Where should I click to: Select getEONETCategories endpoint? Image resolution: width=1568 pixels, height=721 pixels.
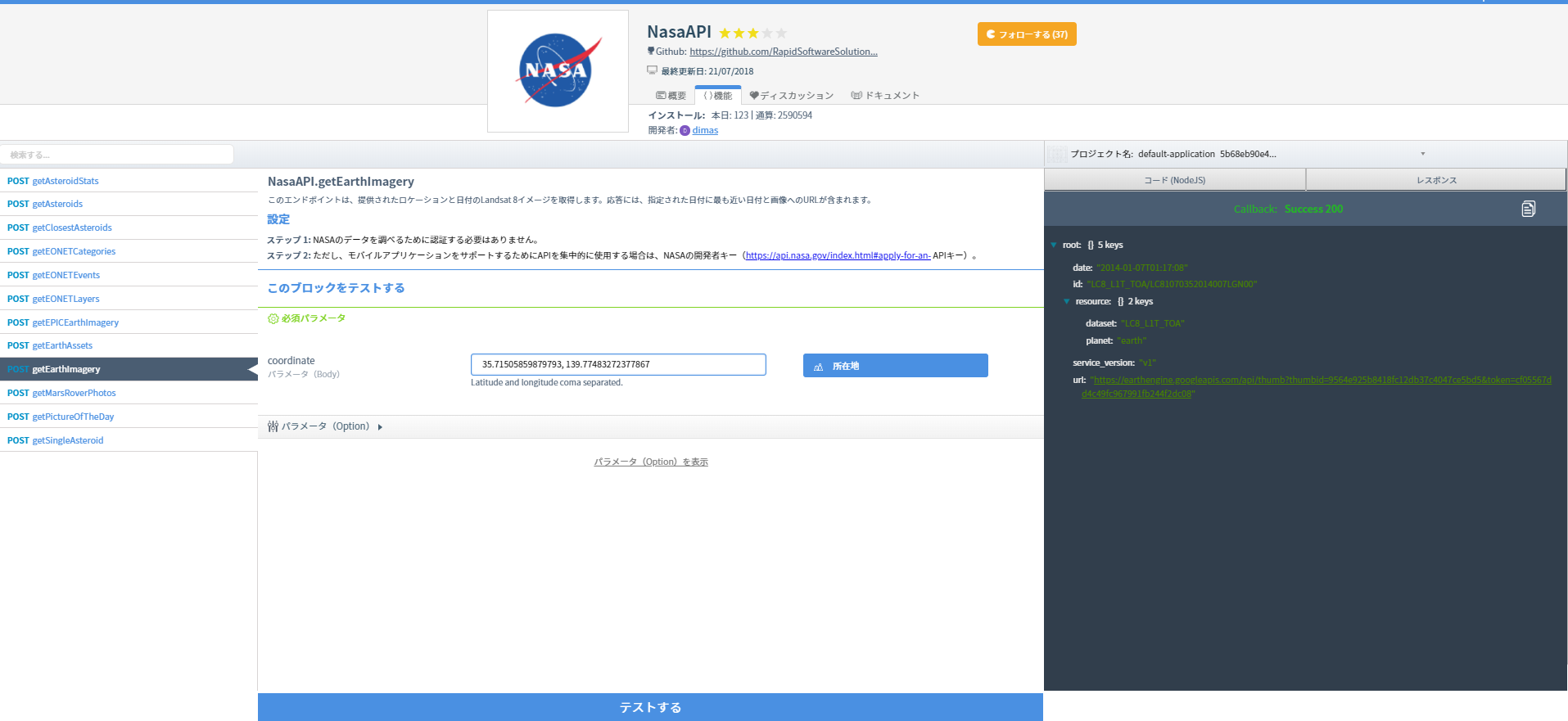(x=129, y=251)
